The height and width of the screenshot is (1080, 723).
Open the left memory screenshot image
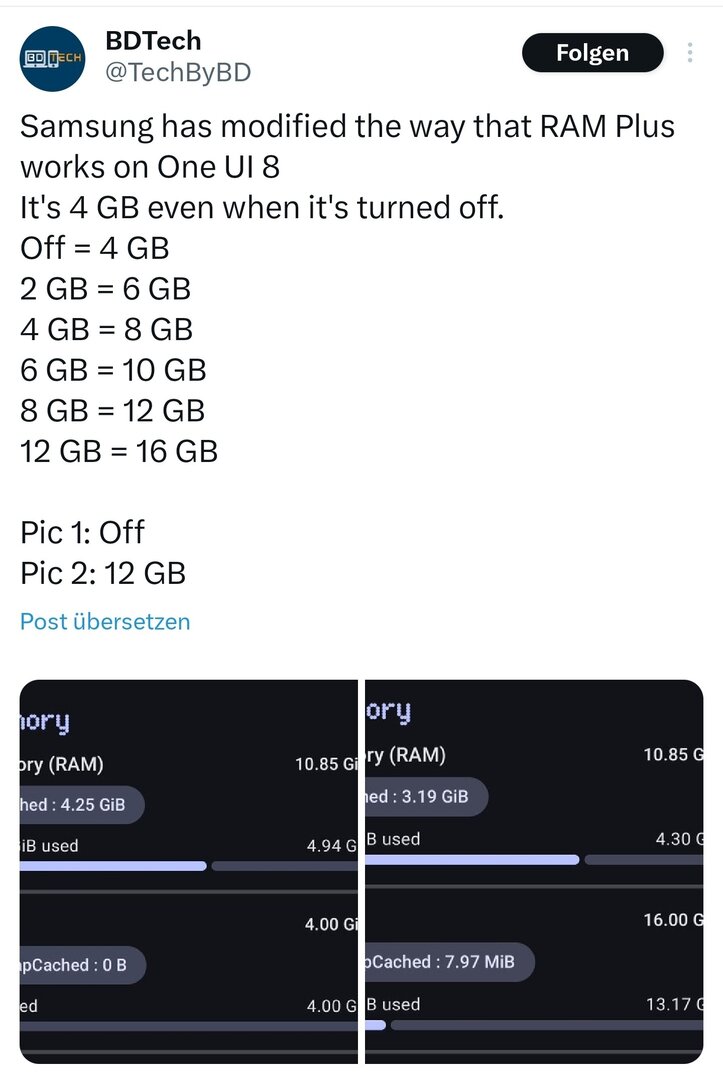point(188,870)
